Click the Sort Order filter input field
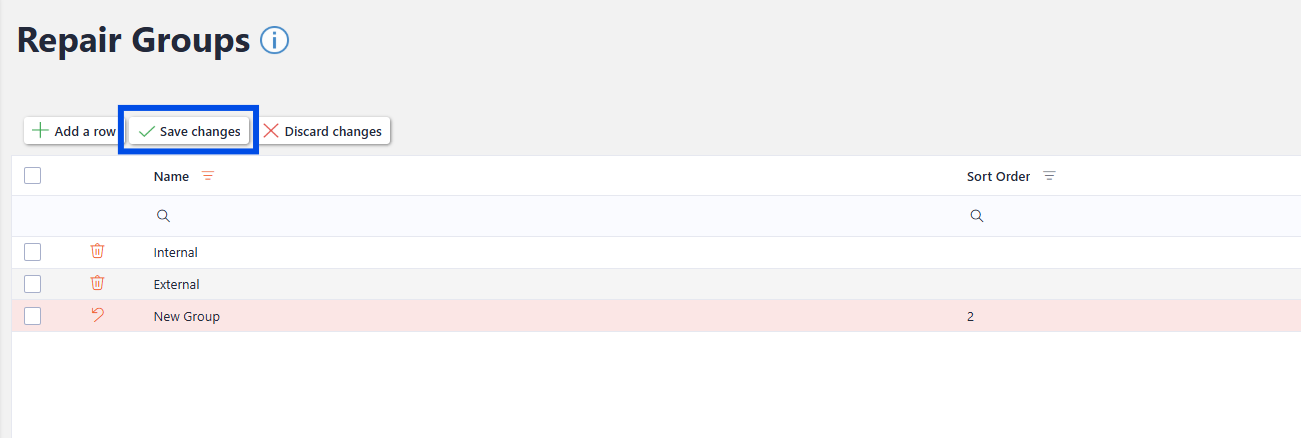The width and height of the screenshot is (1301, 438). (x=1130, y=216)
